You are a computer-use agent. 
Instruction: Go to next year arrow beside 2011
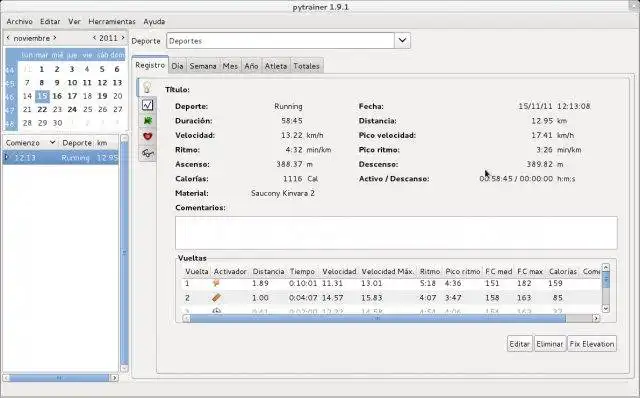click(123, 38)
